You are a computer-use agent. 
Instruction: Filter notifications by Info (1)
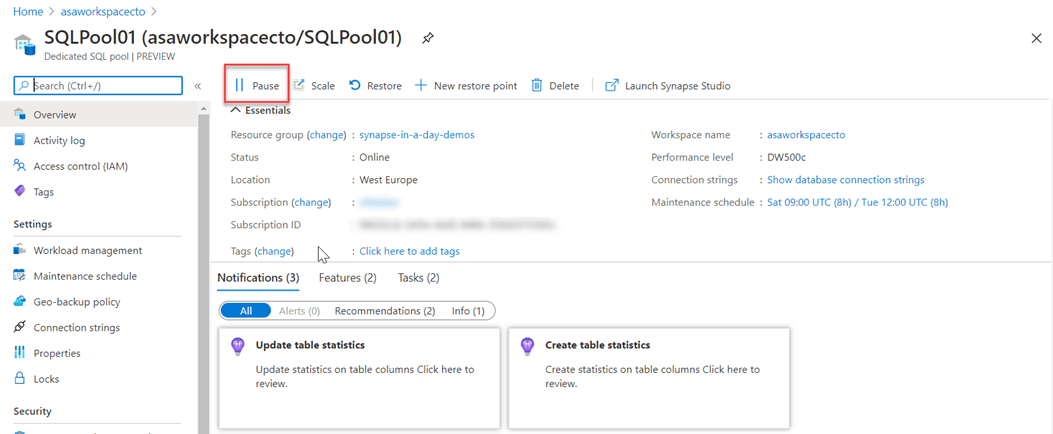point(468,311)
